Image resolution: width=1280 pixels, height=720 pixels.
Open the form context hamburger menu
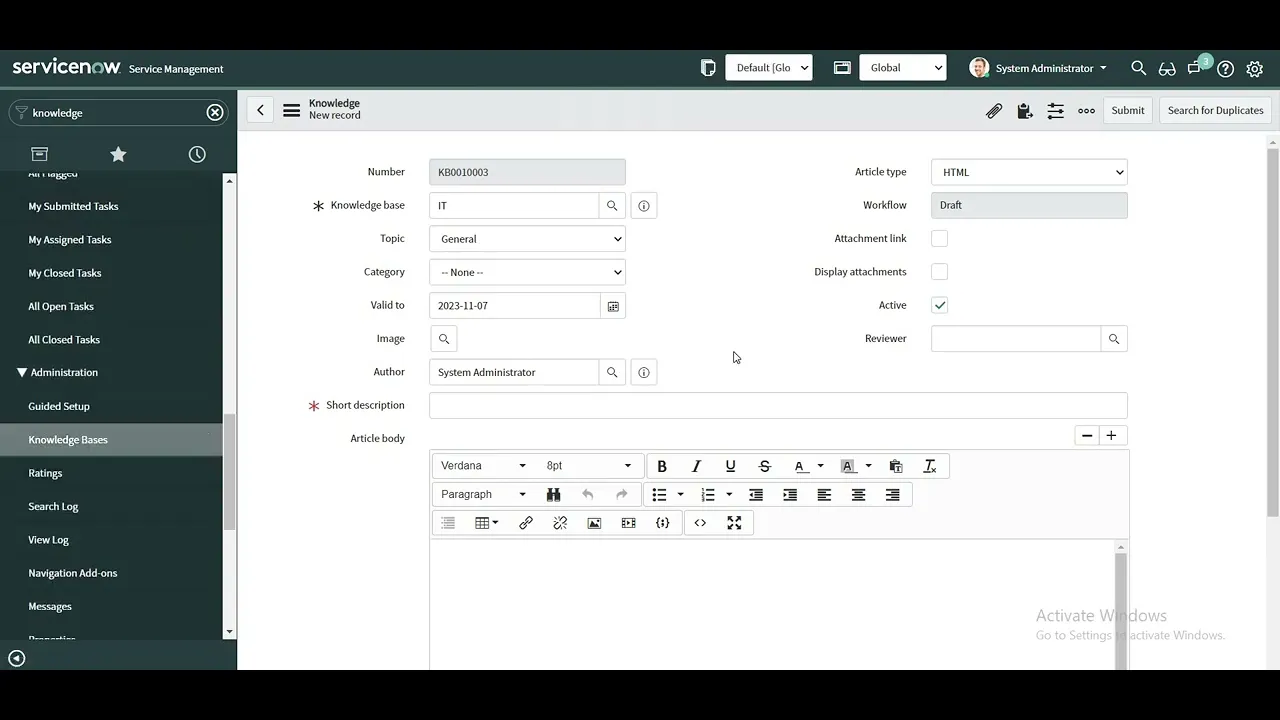291,111
